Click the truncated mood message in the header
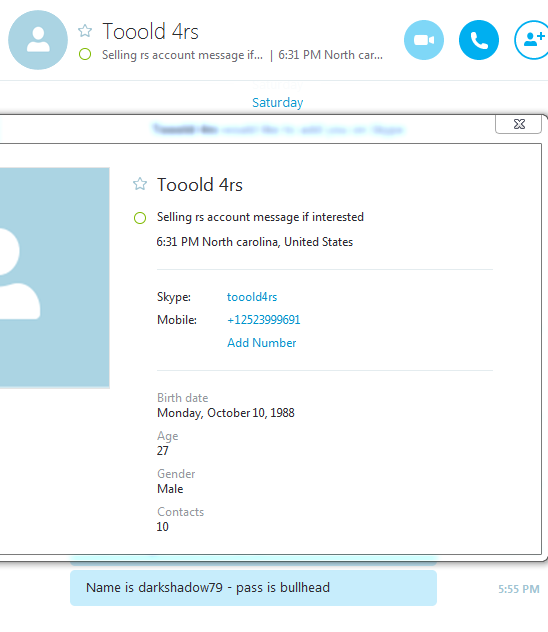The image size is (548, 632). (x=182, y=55)
